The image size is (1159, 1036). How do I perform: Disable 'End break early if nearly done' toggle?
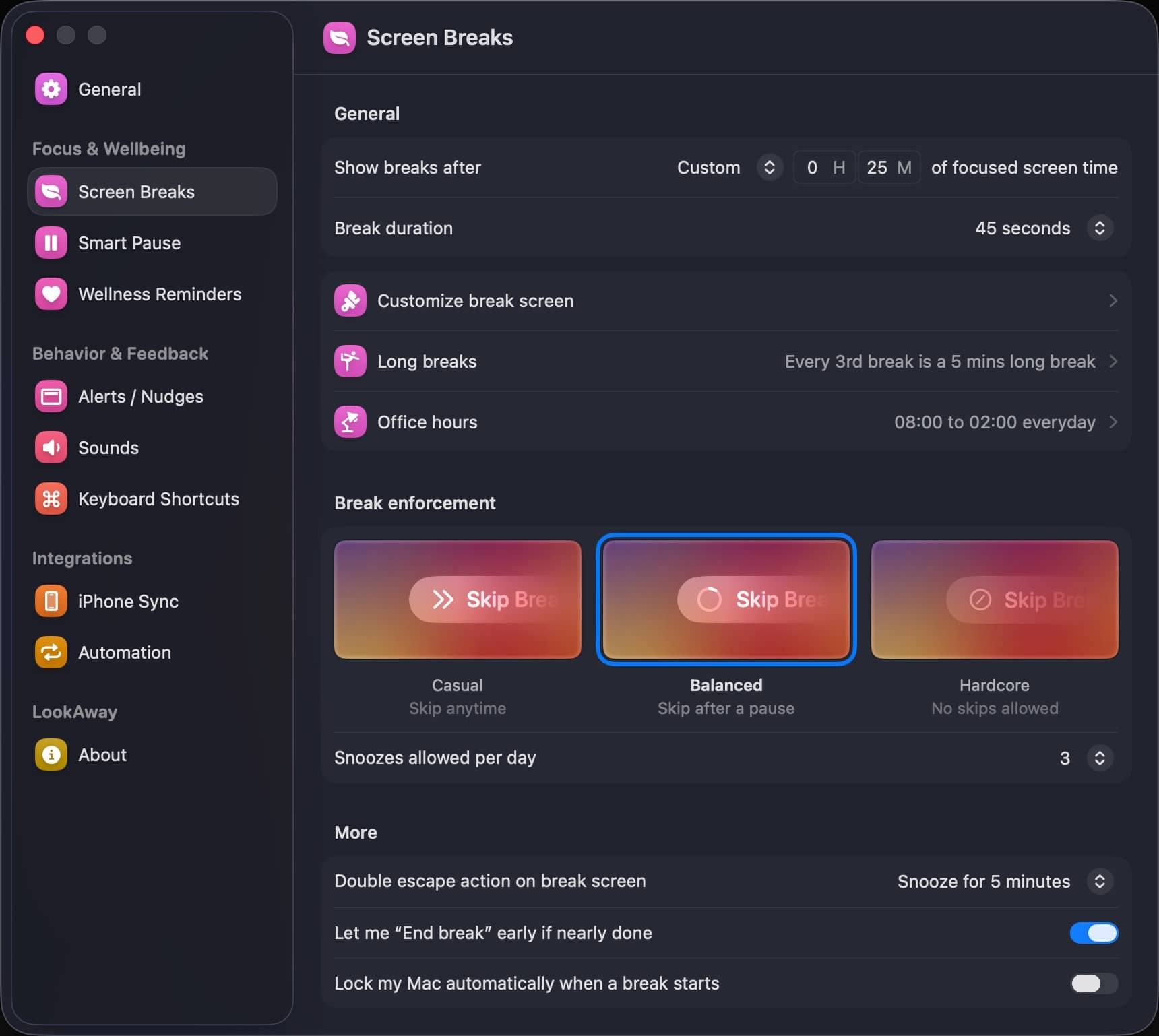[1094, 932]
